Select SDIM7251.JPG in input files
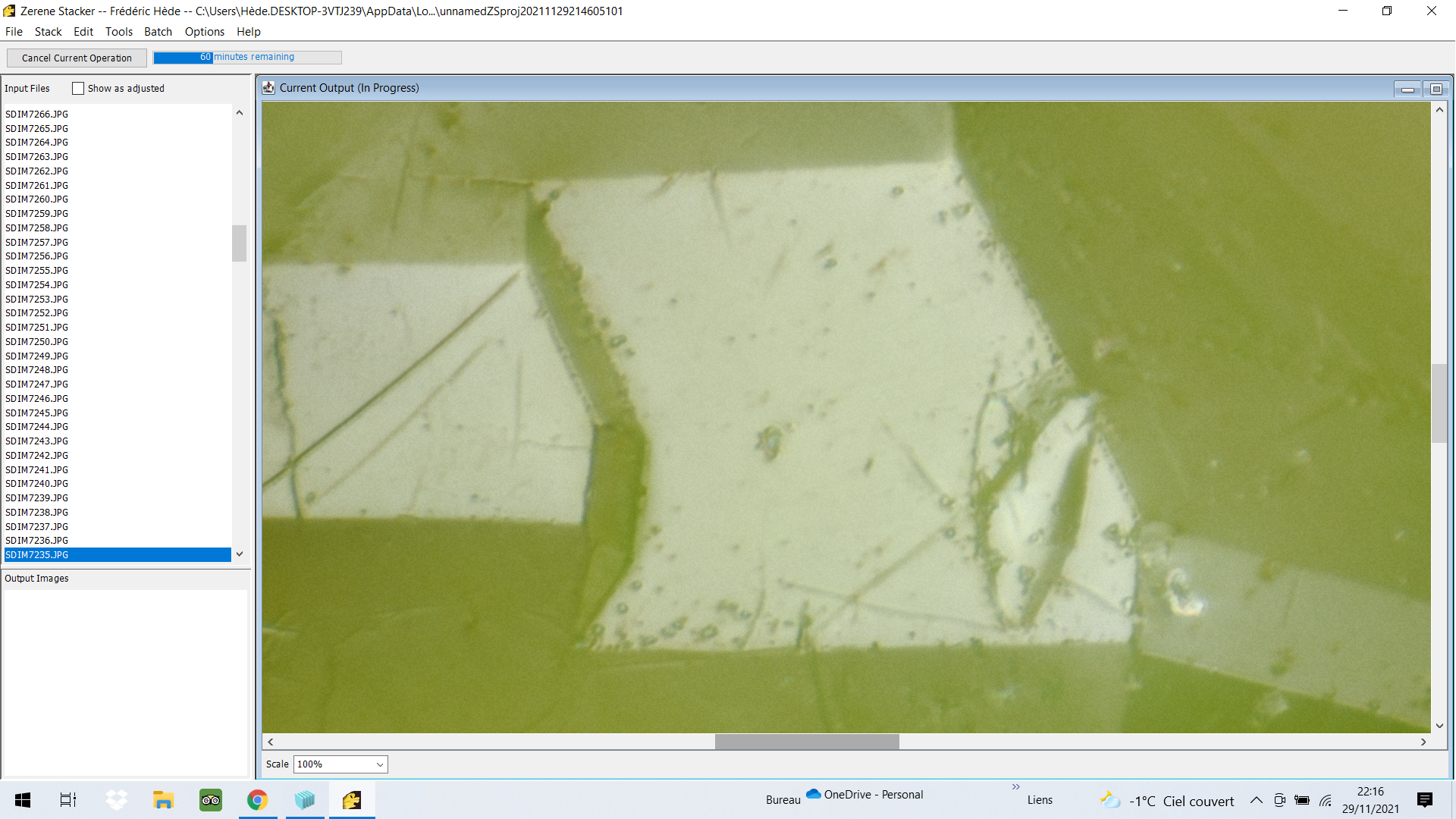 tap(118, 328)
